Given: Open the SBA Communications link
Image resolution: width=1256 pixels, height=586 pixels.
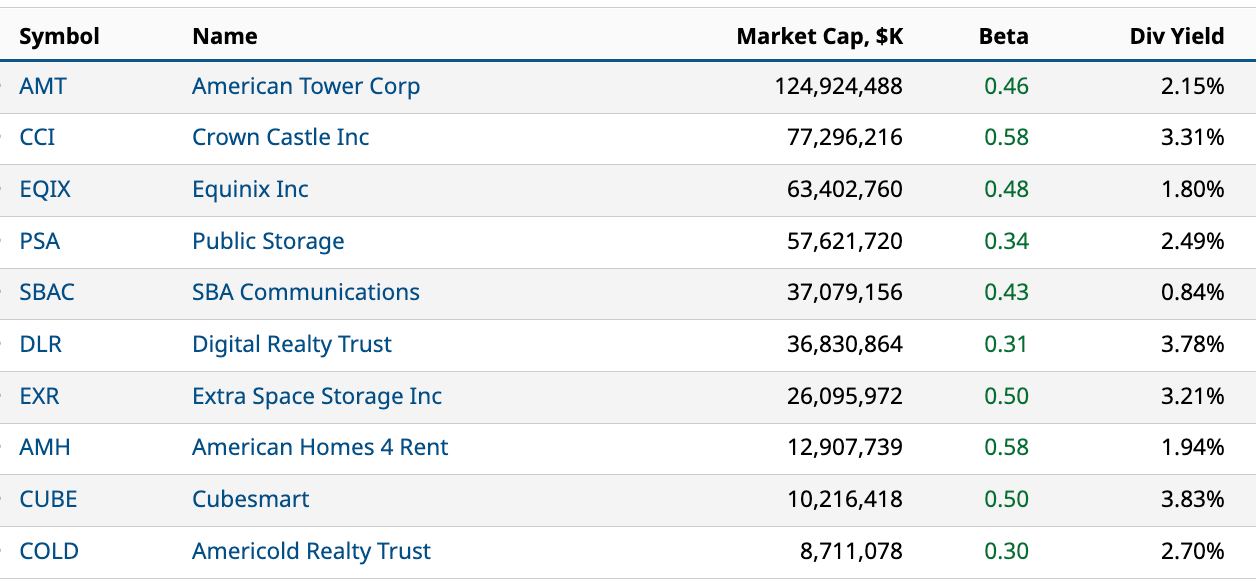Looking at the screenshot, I should [x=306, y=292].
